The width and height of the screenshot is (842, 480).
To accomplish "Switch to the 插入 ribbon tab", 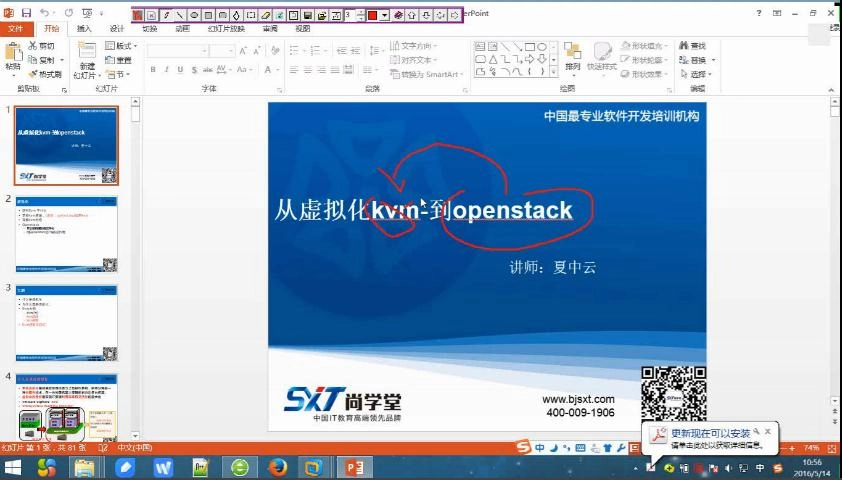I will [84, 28].
